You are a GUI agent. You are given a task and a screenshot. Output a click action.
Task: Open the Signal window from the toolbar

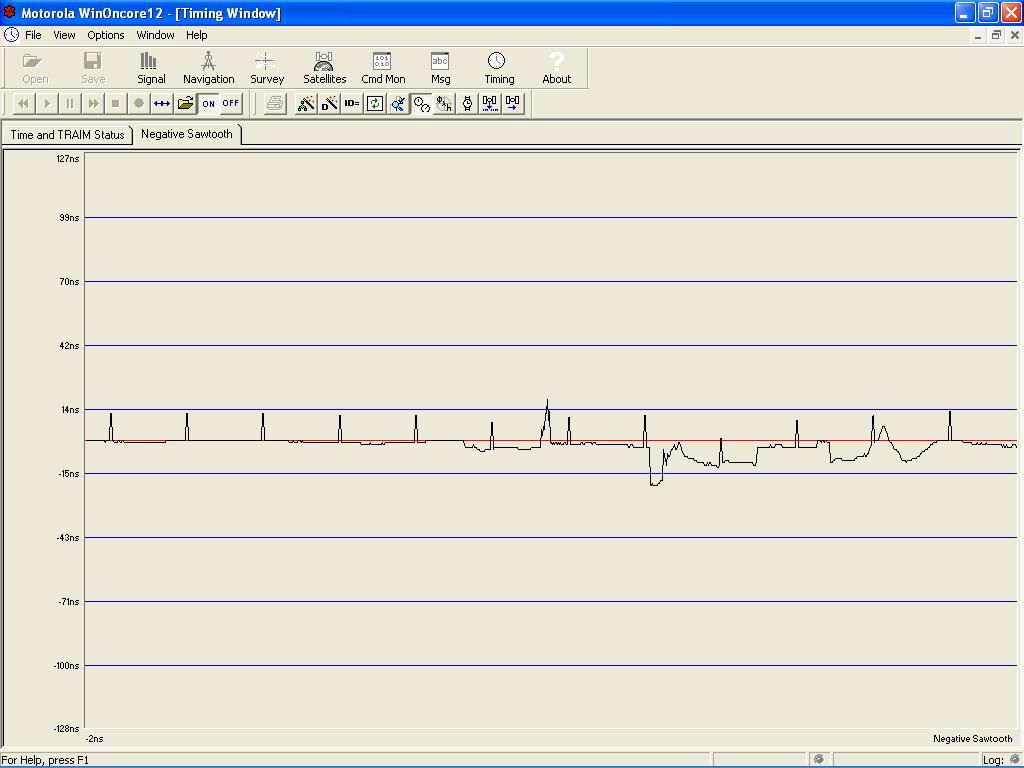151,69
